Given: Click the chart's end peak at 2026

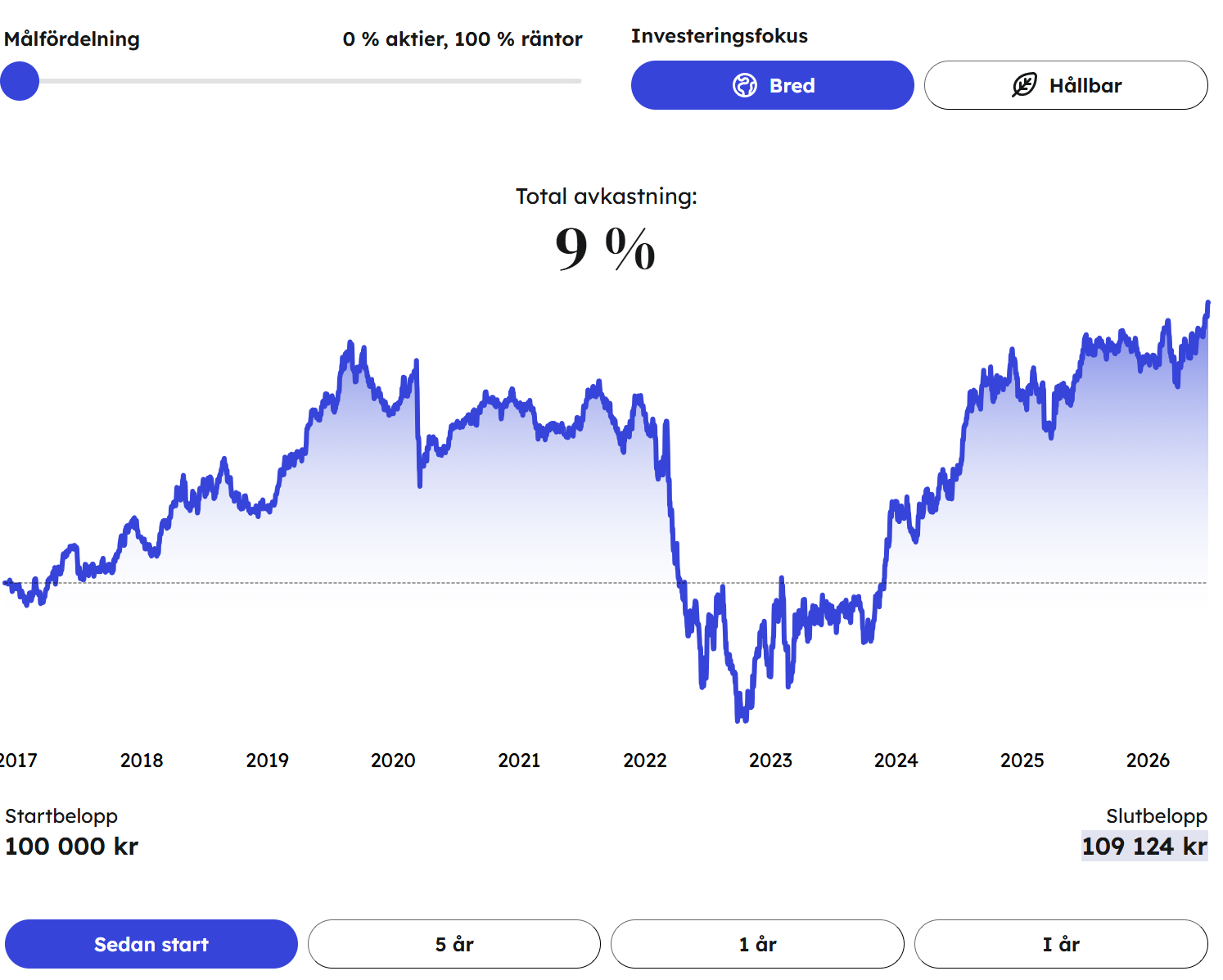Looking at the screenshot, I should click(x=1207, y=305).
